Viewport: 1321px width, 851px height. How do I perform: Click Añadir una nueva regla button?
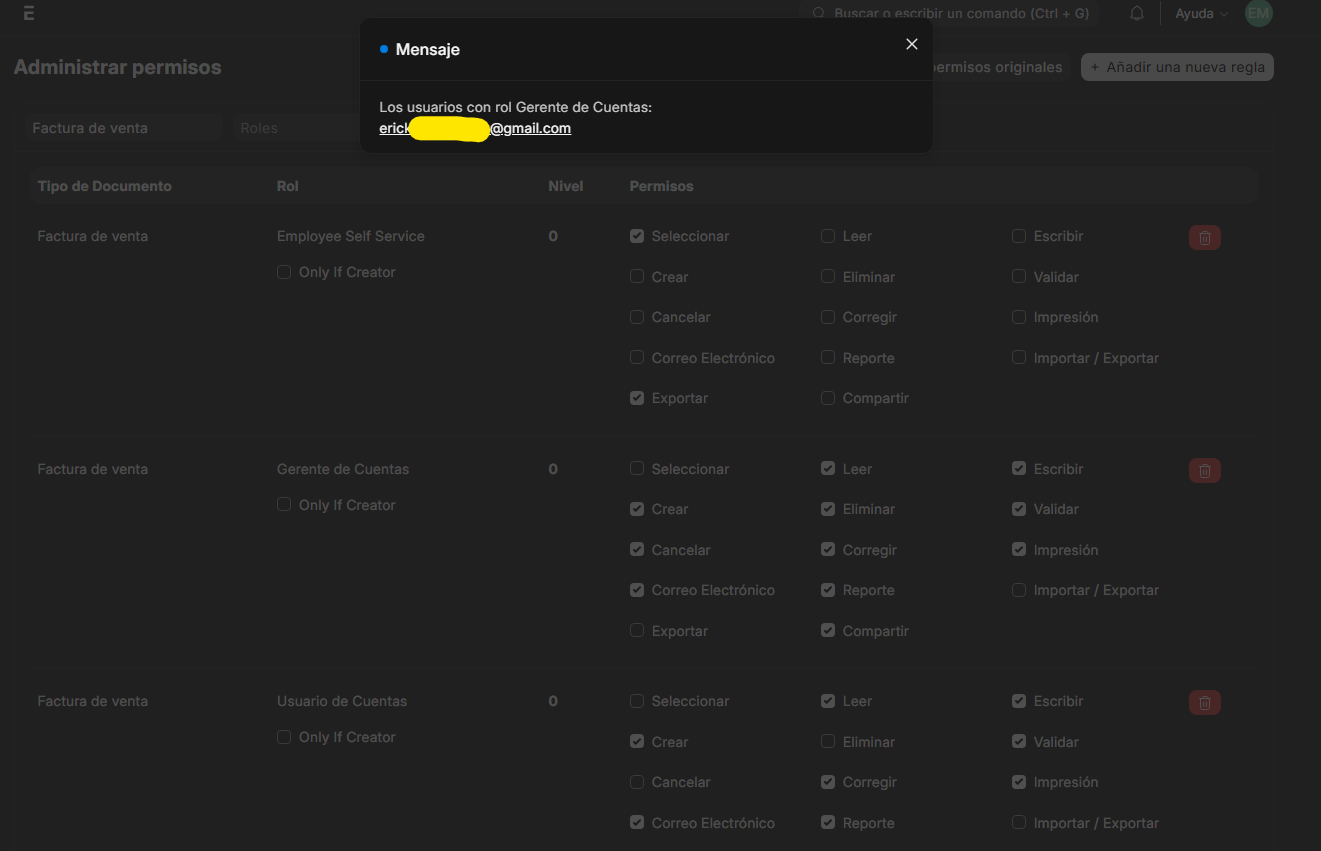point(1177,67)
